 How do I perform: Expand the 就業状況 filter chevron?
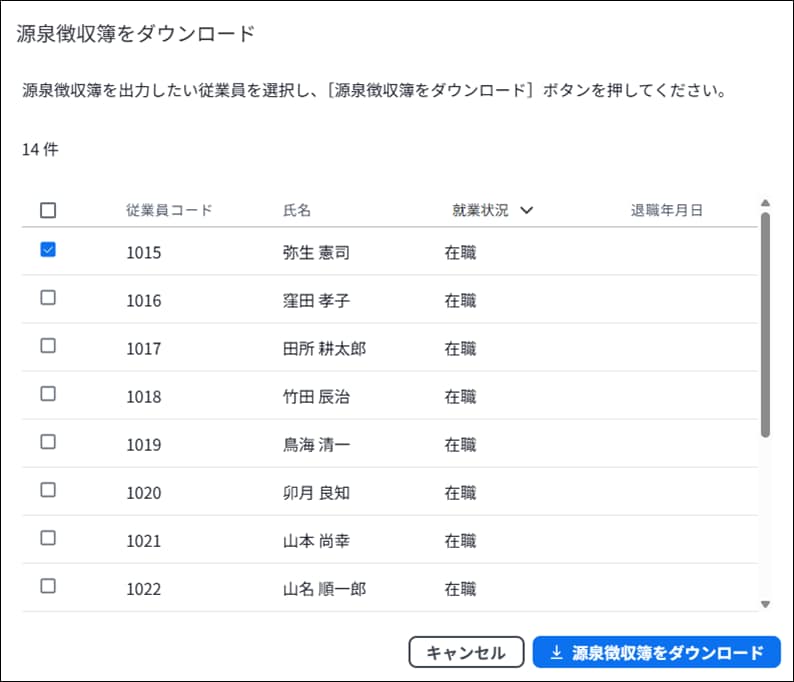[x=527, y=211]
